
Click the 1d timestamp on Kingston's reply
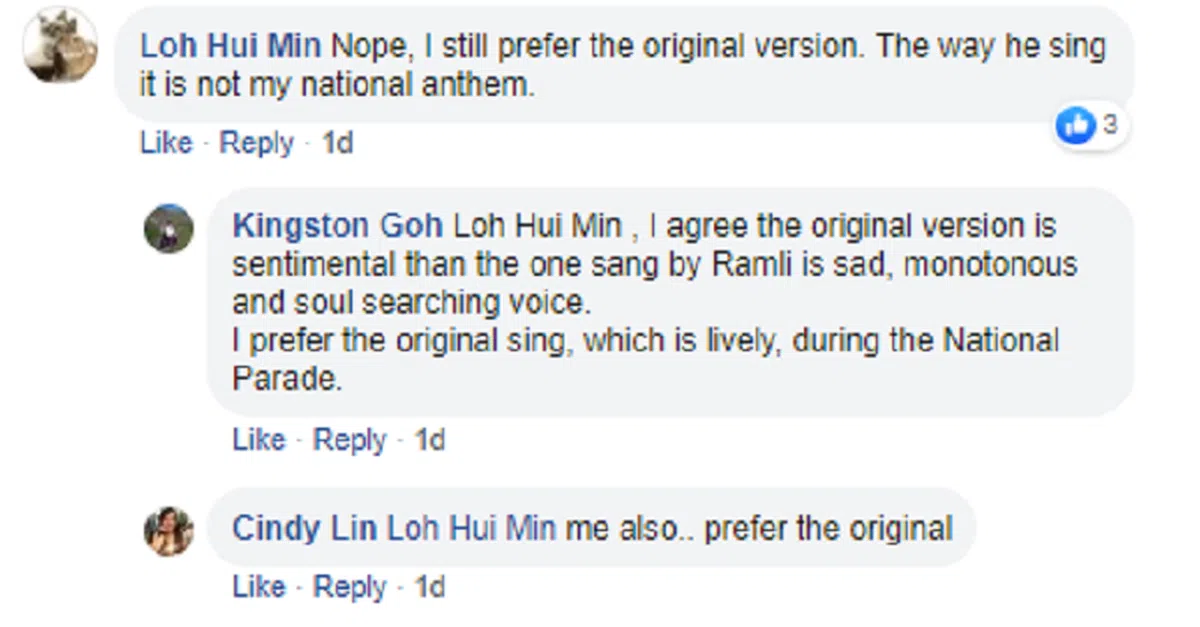(430, 440)
